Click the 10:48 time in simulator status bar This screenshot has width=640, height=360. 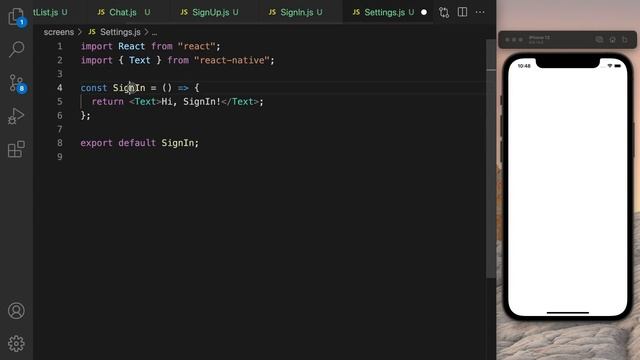(x=524, y=66)
